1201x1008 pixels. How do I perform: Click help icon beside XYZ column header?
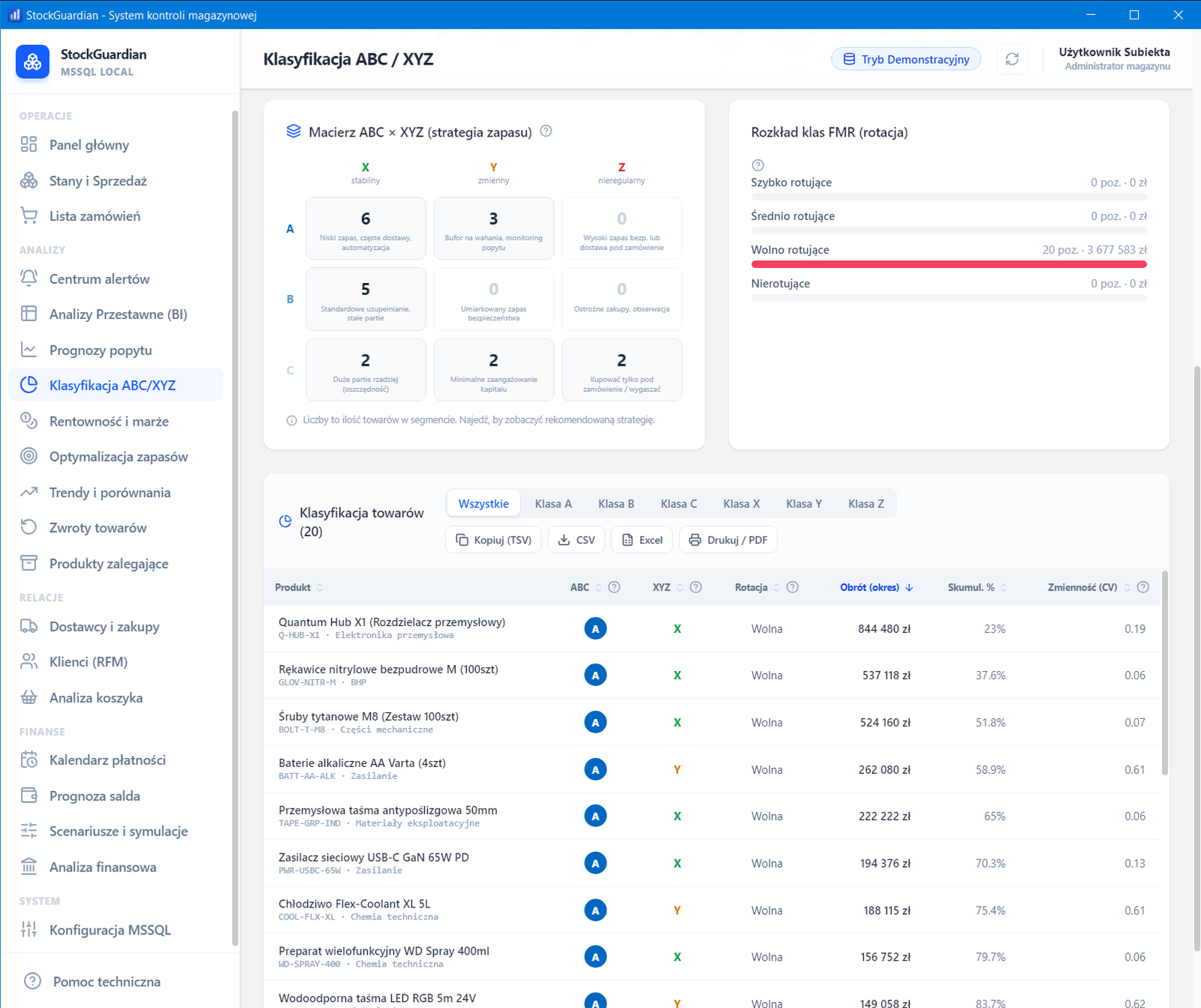(x=696, y=588)
